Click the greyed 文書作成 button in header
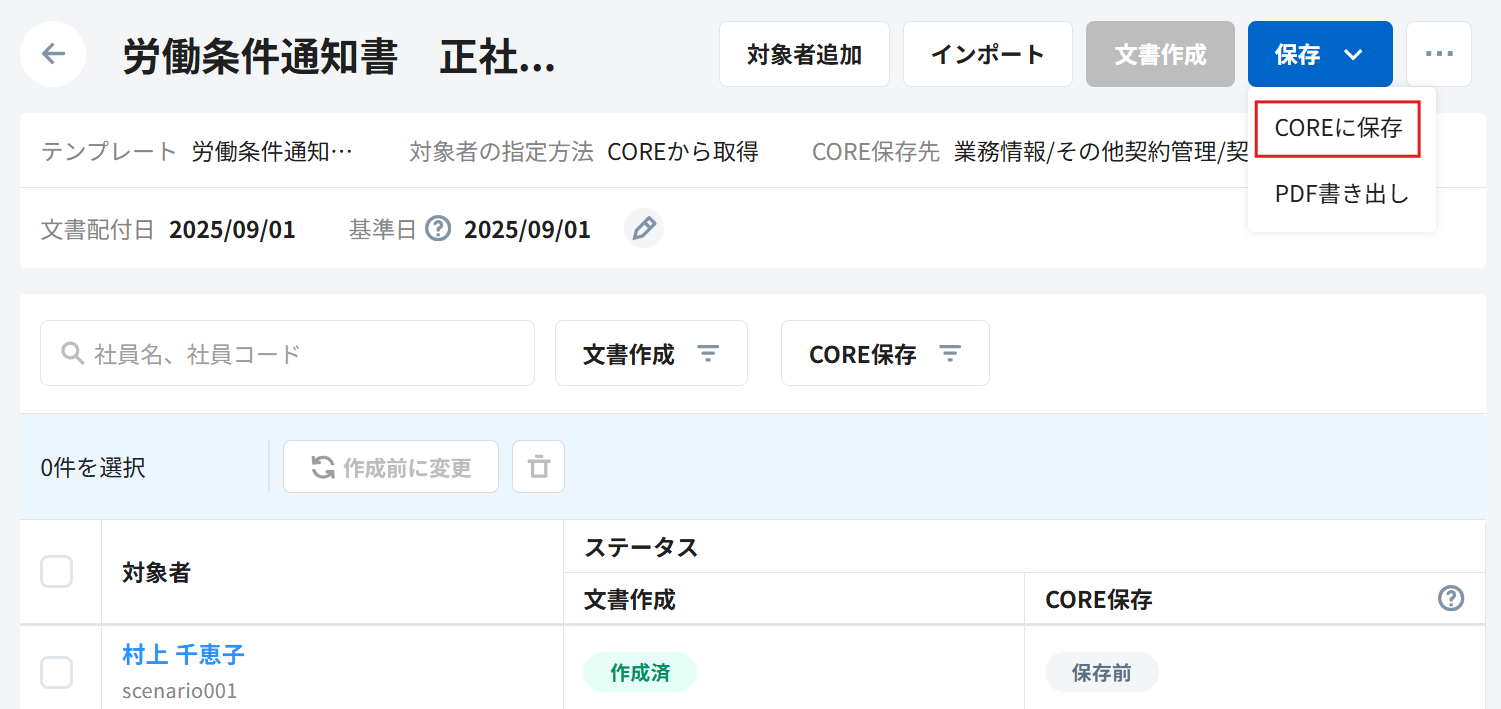The width and height of the screenshot is (1501, 709). click(1160, 54)
